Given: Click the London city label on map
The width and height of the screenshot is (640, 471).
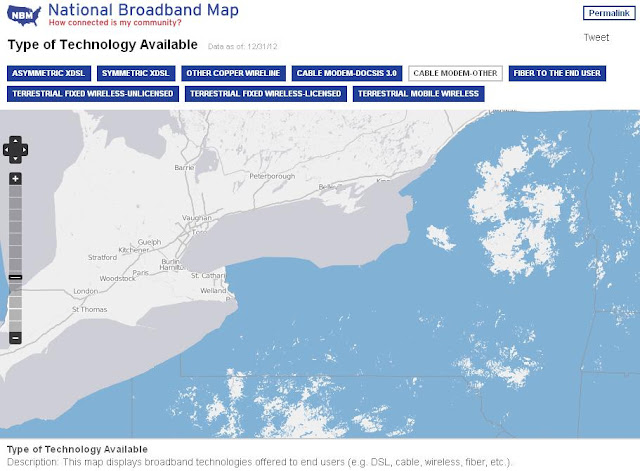Looking at the screenshot, I should tap(86, 291).
